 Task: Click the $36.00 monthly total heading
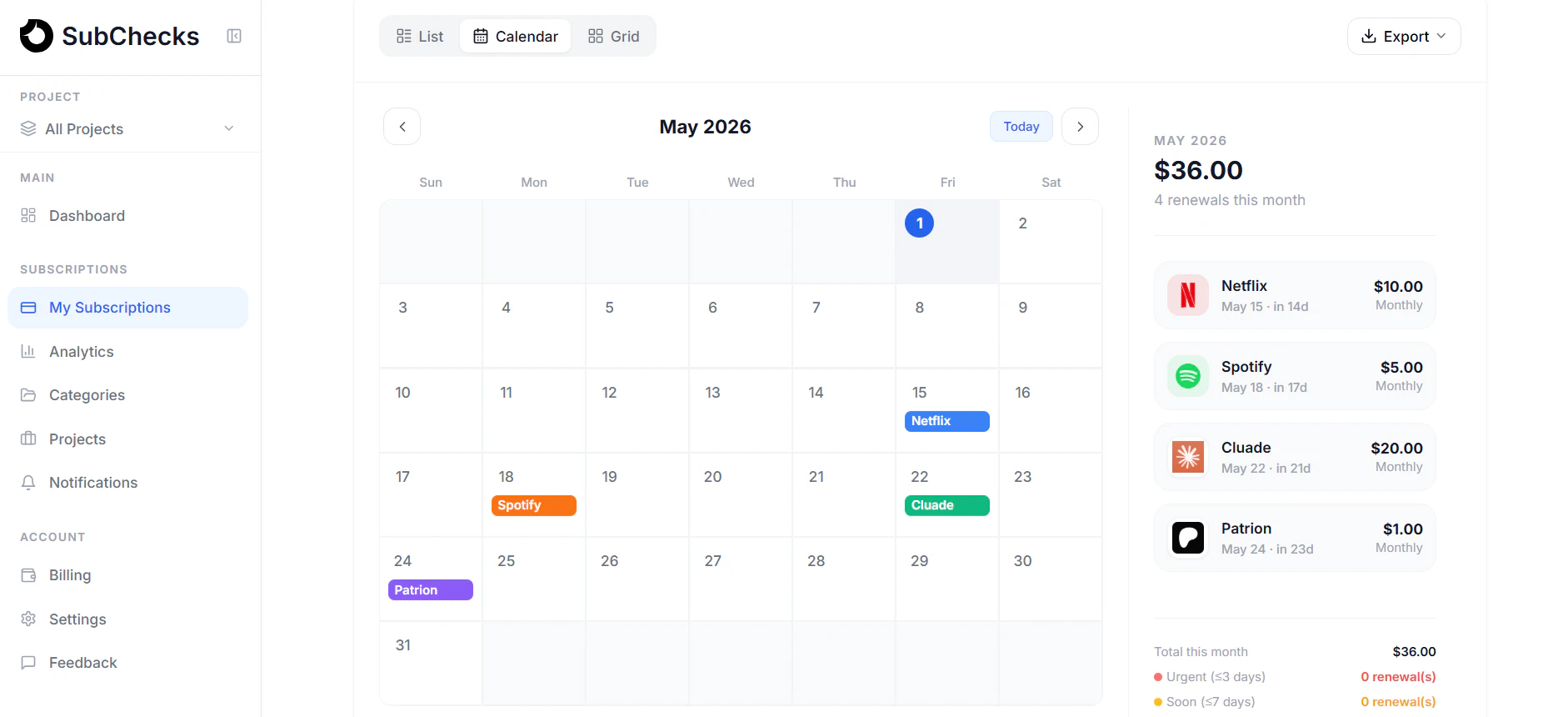coord(1198,170)
